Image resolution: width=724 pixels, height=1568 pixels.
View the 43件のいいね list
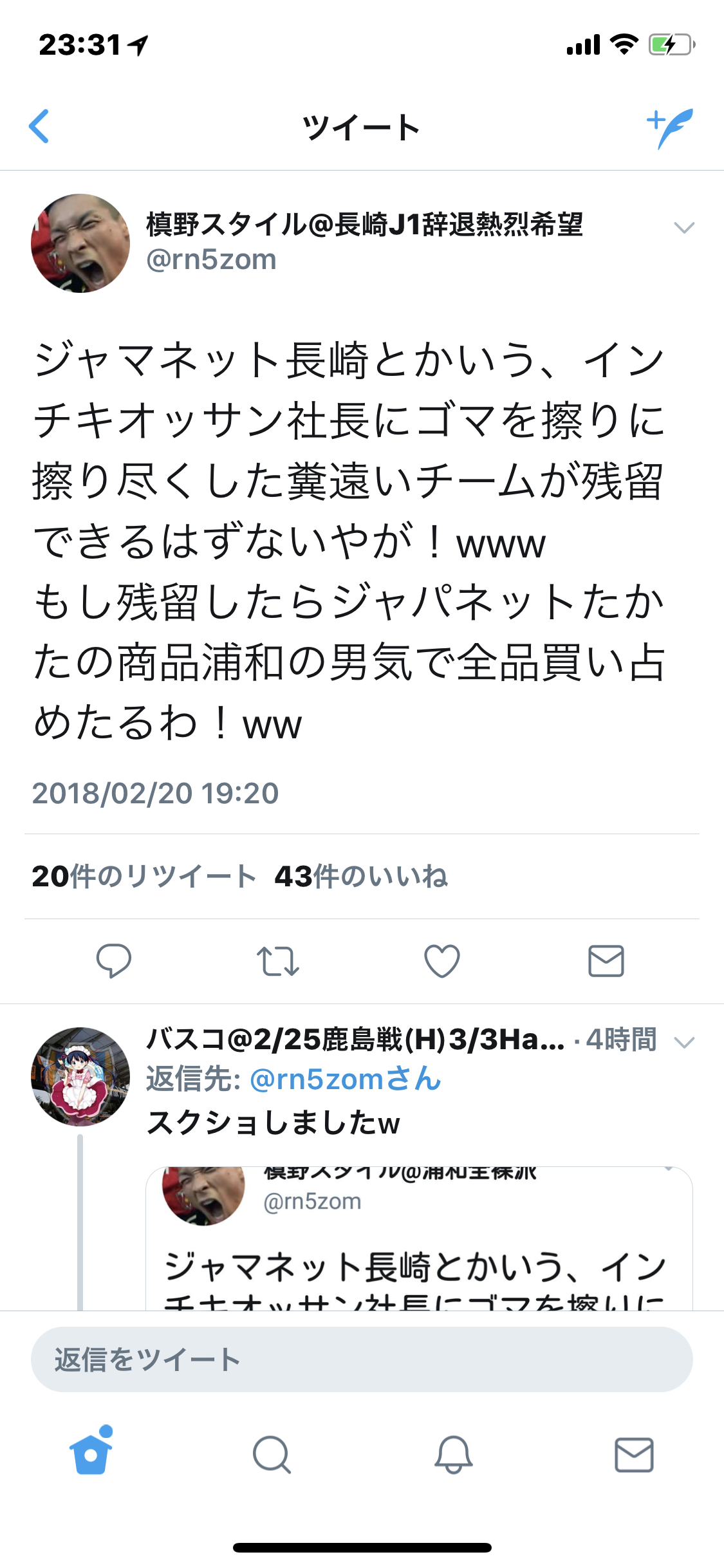pyautogui.click(x=361, y=877)
